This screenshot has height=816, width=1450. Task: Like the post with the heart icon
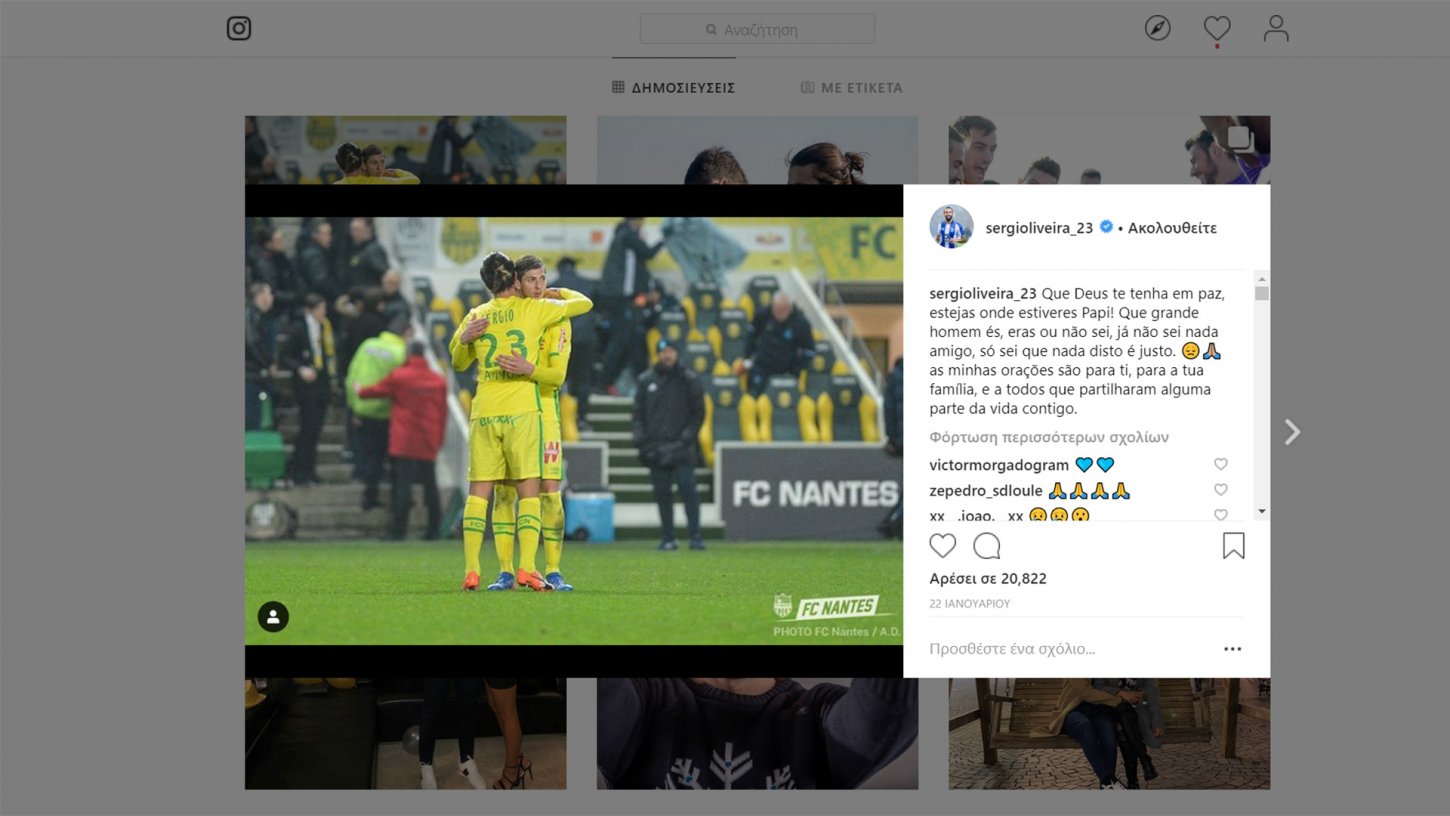coord(943,545)
